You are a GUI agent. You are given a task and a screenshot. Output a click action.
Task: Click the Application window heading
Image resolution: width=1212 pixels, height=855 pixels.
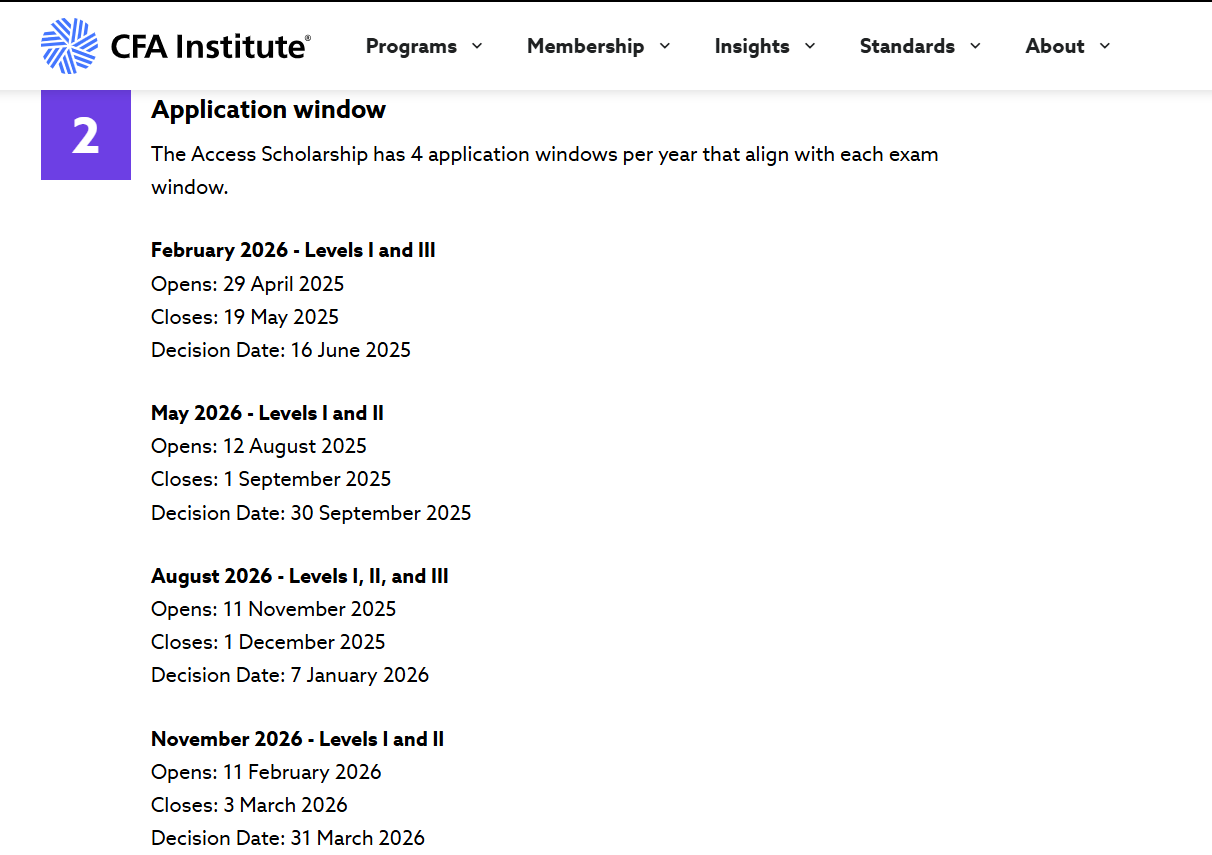pos(268,110)
